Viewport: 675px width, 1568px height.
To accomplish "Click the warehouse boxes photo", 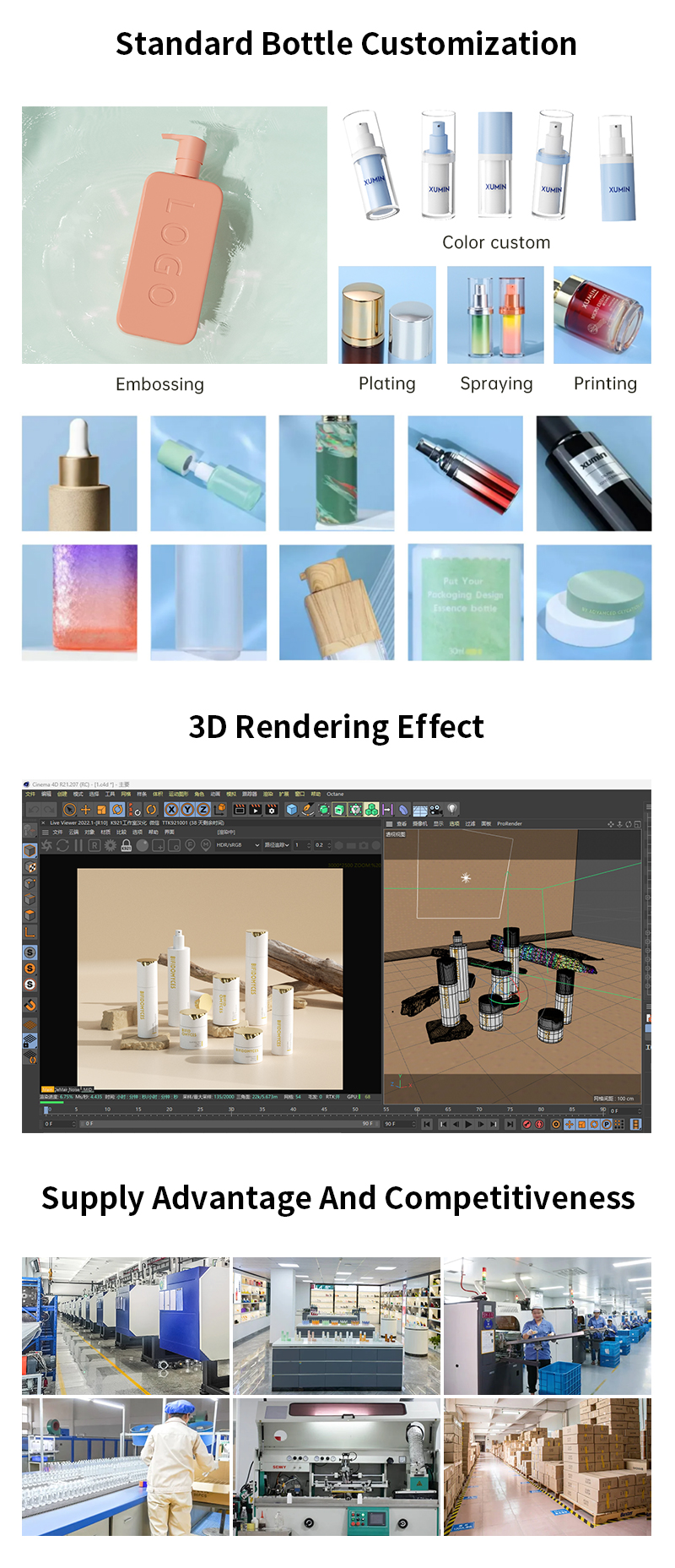I will point(548,1467).
